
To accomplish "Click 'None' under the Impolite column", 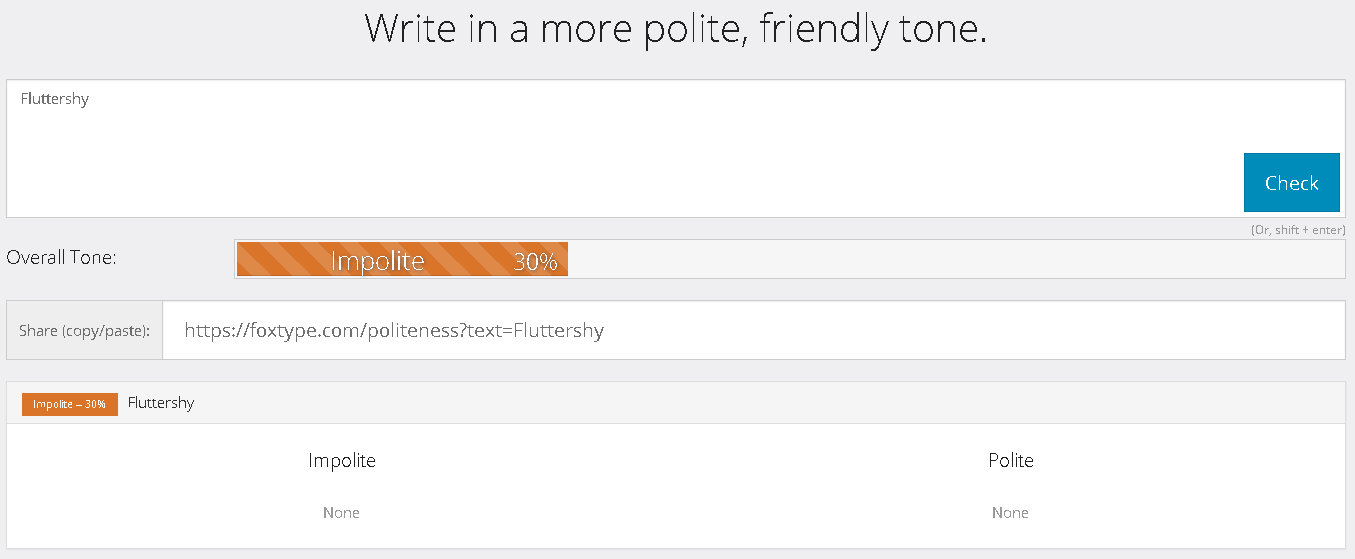I will pos(341,512).
